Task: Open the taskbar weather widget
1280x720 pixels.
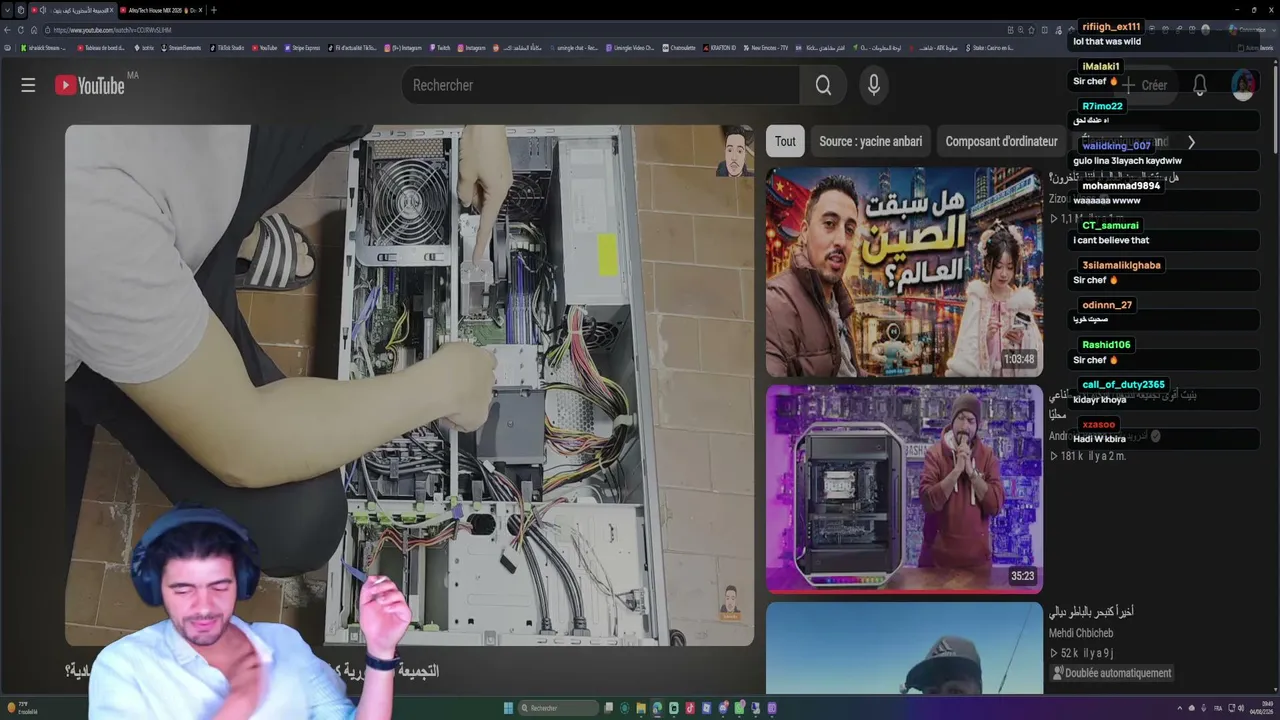Action: coord(20,708)
